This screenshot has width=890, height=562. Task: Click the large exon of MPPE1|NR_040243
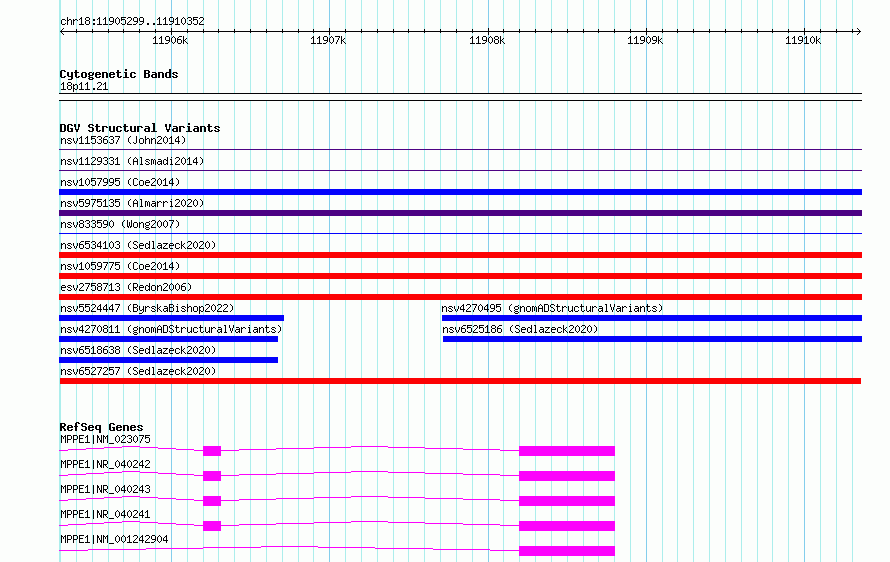click(x=567, y=501)
